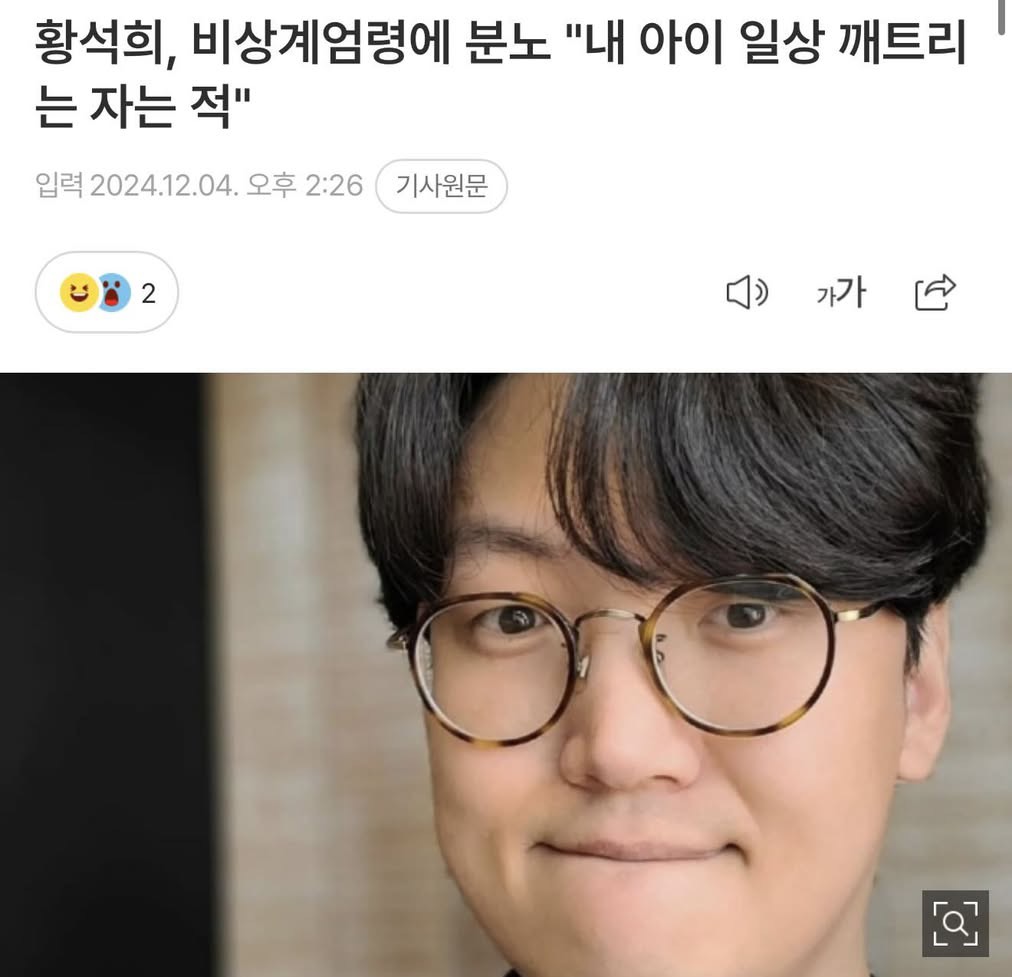Open the 기사원문 original article link
Screen dimensions: 1012x977
(441, 186)
